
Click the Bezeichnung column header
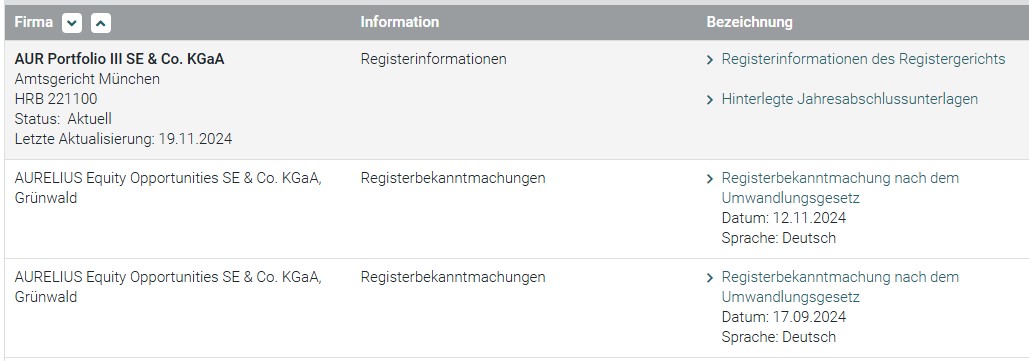(x=749, y=22)
